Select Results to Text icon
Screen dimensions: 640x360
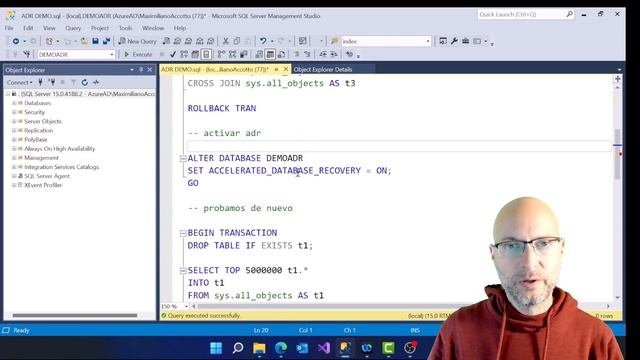(259, 54)
